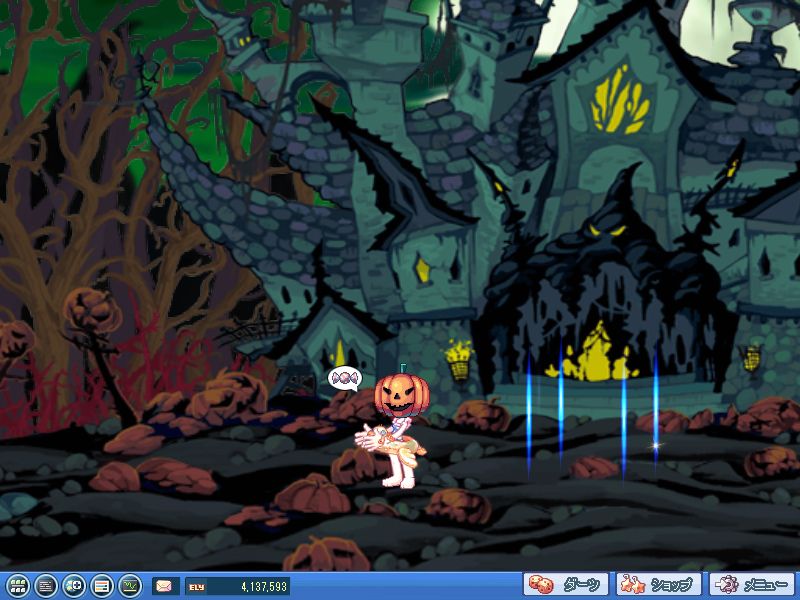Click the candy speech bubble
Viewport: 800px width, 600px height.
pos(345,379)
